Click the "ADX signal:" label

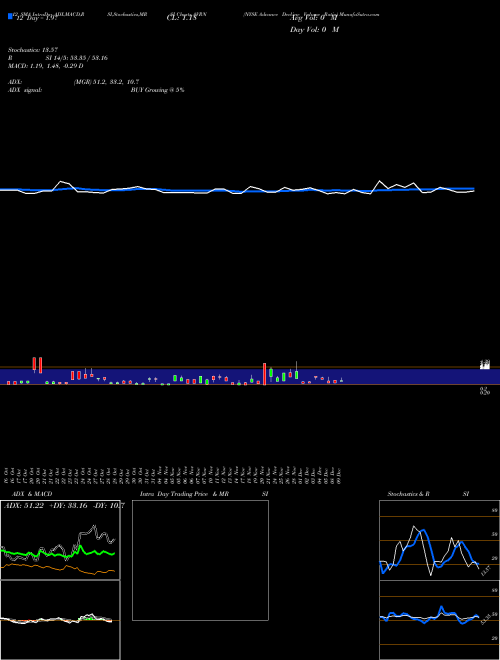pos(25,90)
